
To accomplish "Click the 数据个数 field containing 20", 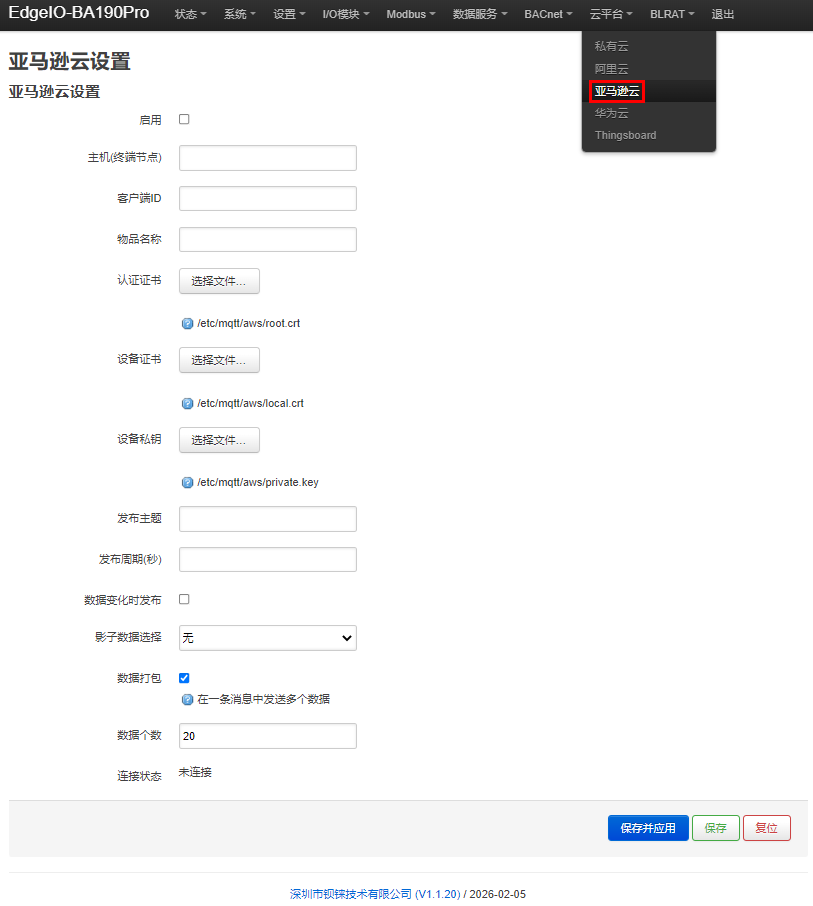I will pyautogui.click(x=268, y=736).
